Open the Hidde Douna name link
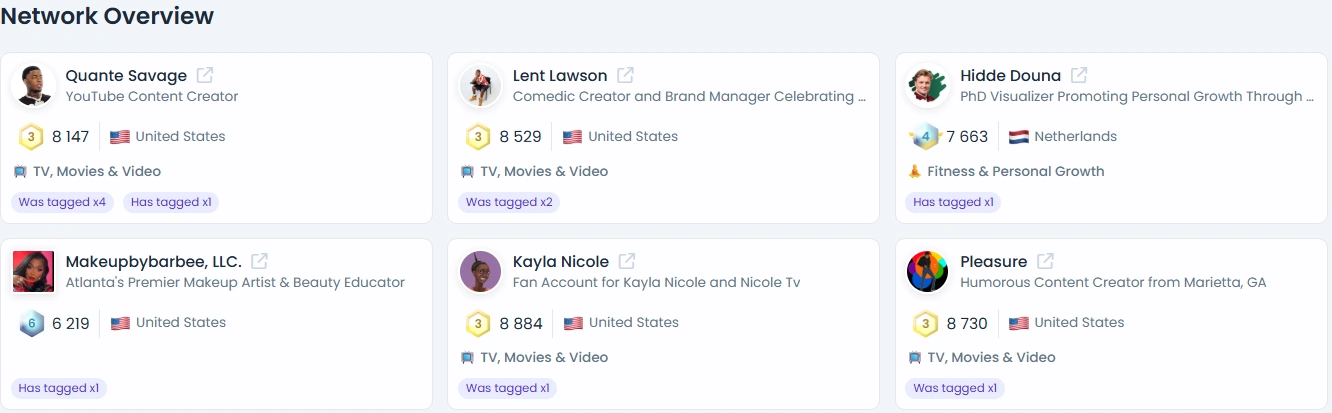 [1010, 75]
